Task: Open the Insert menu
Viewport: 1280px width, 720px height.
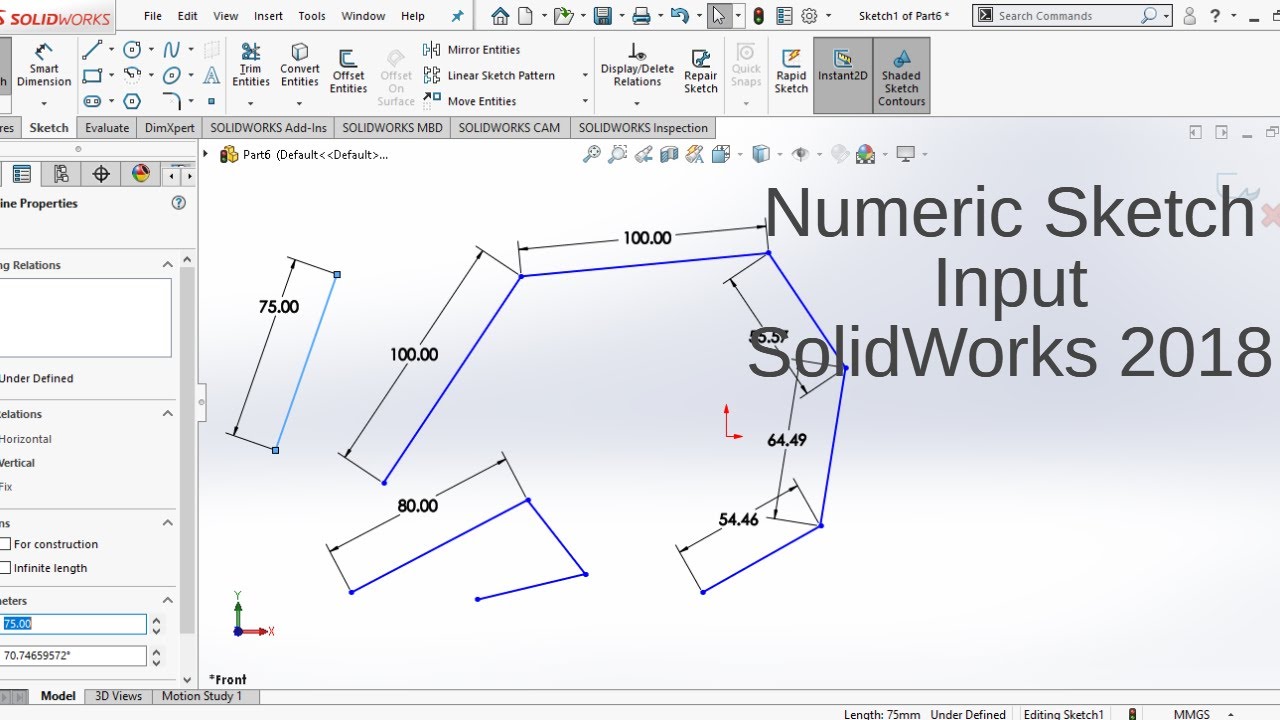Action: (268, 16)
